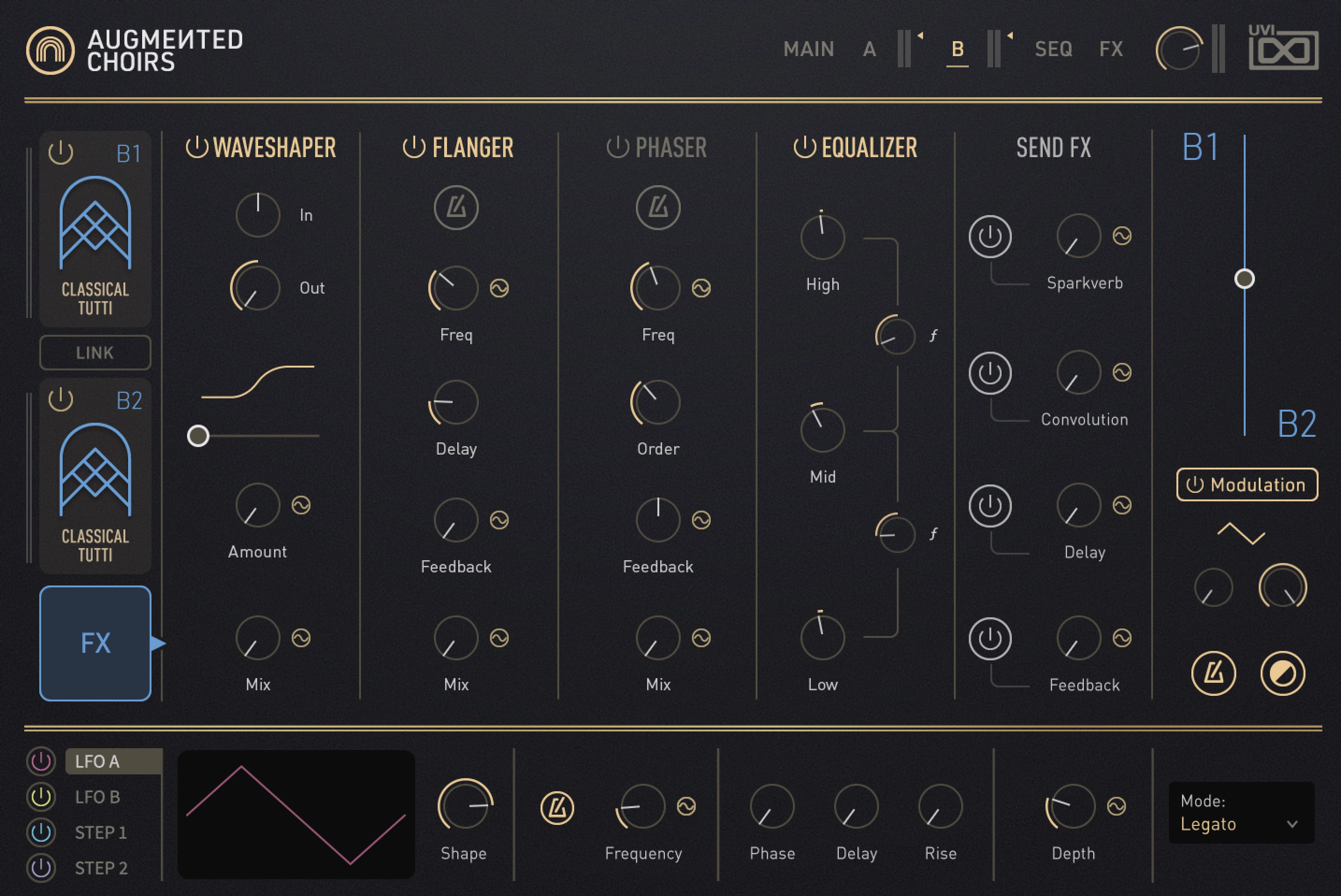Click the modulation icon next to Waveshaper Amount

[x=301, y=505]
